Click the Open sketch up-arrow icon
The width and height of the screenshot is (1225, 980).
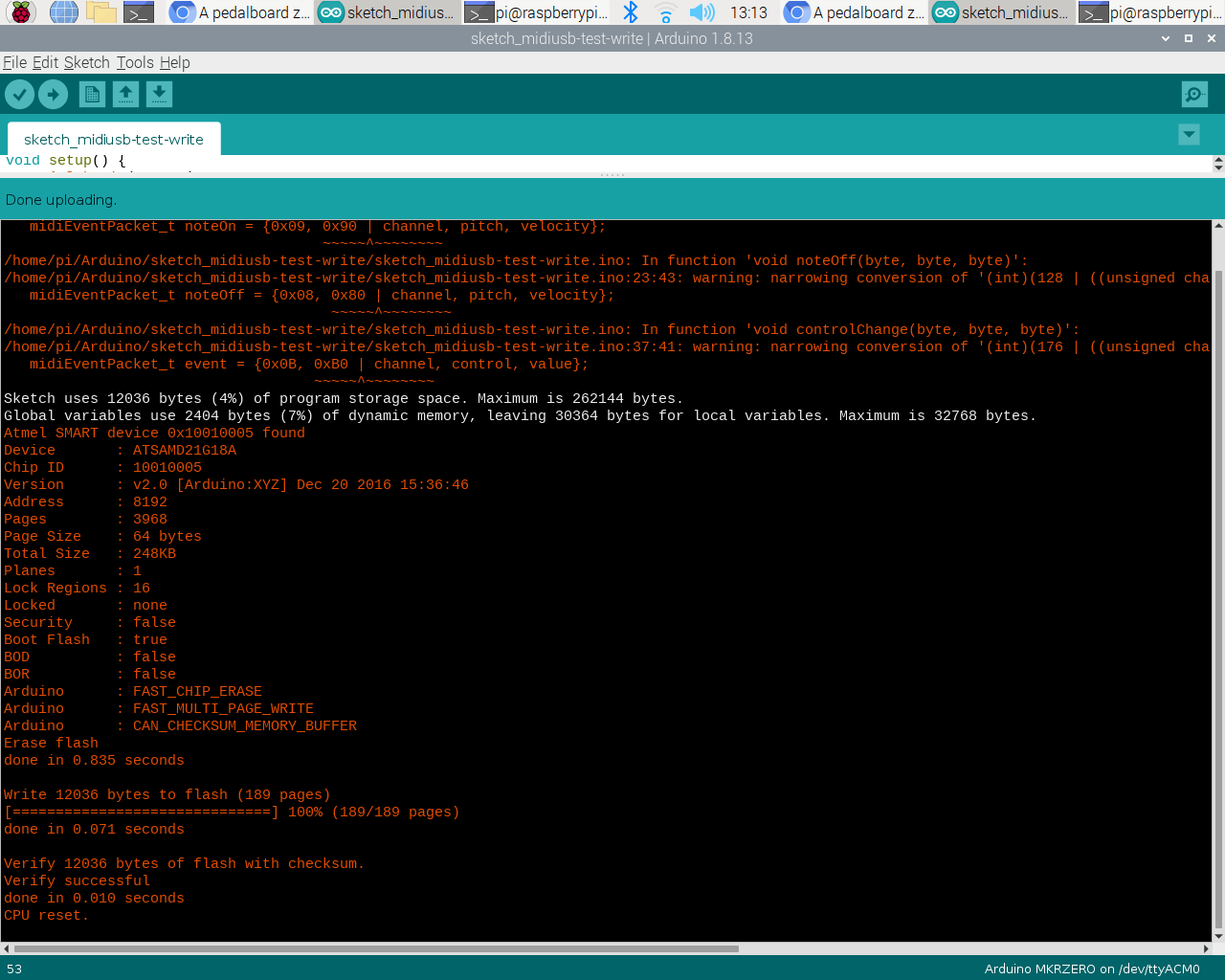[125, 94]
